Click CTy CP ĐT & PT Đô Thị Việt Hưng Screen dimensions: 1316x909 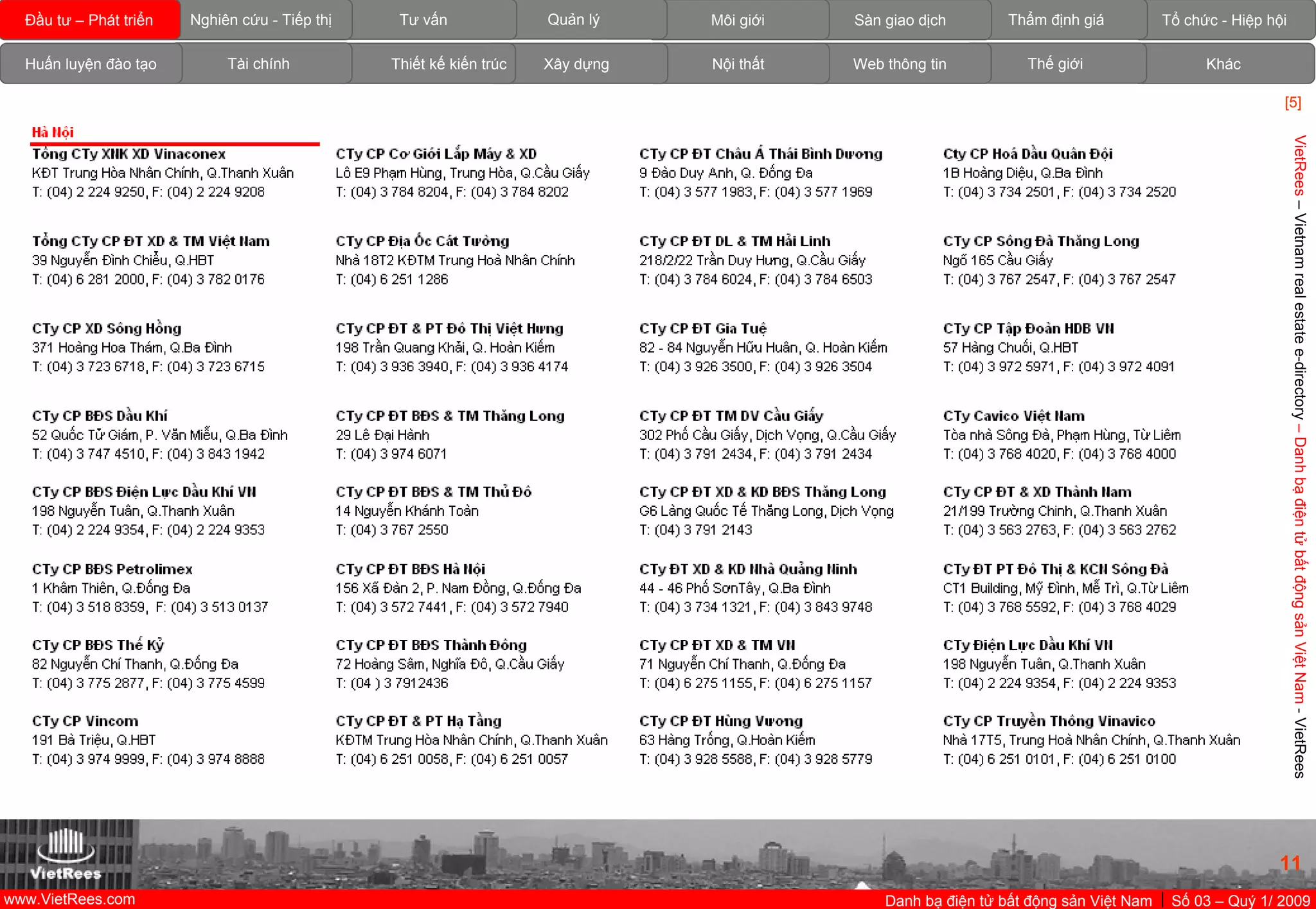pyautogui.click(x=449, y=329)
